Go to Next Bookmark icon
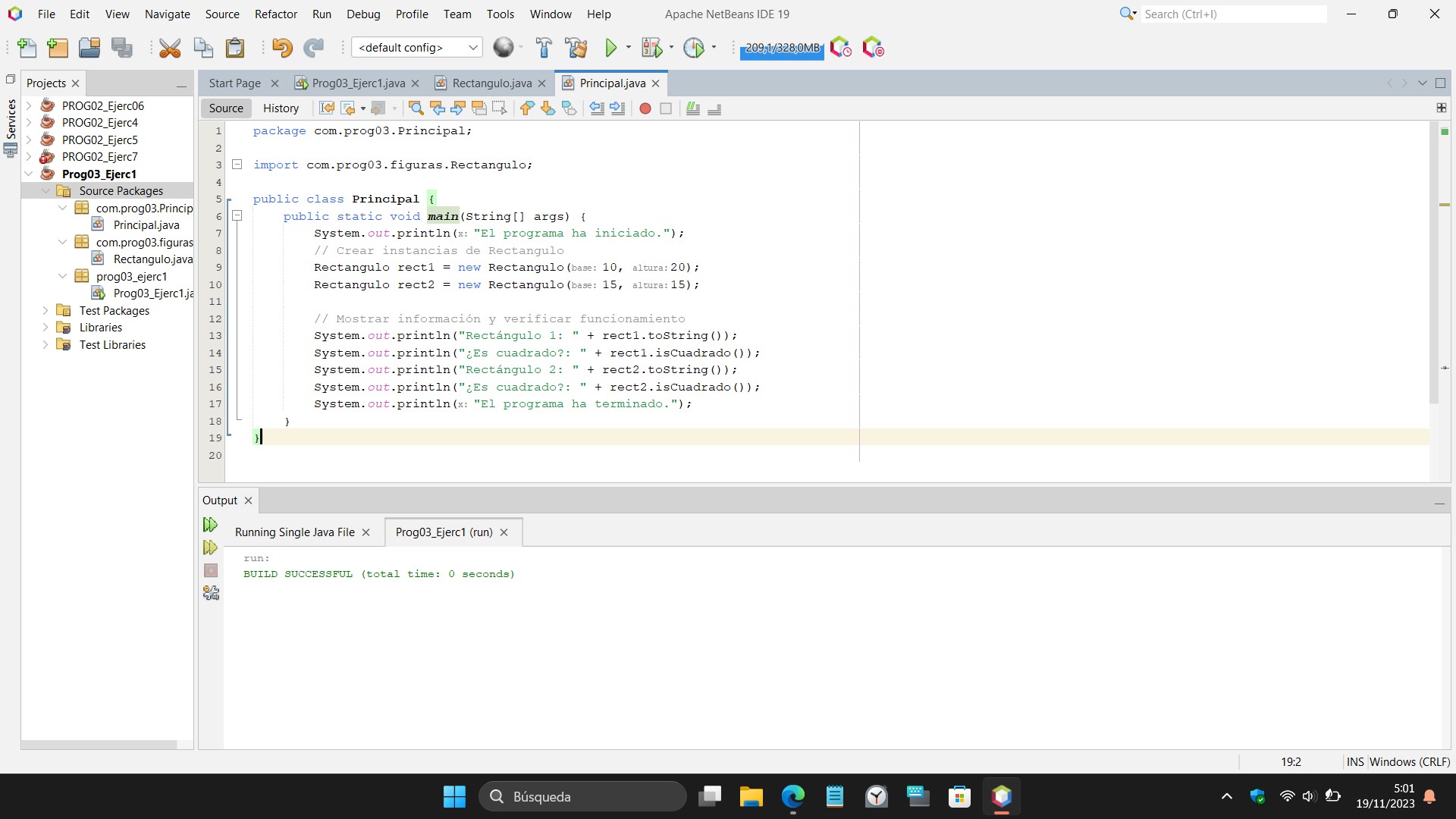Screen dimensions: 1456x819 tap(548, 108)
